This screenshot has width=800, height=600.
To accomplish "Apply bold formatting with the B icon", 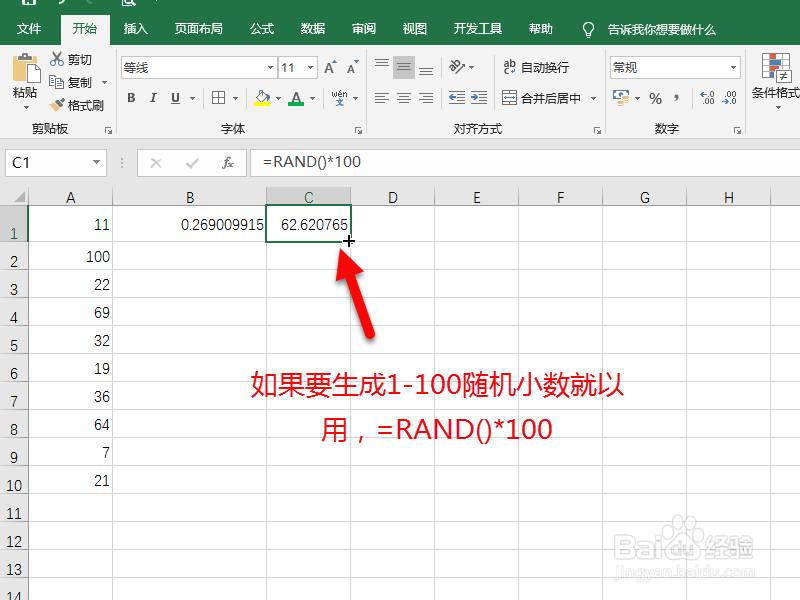I will (x=131, y=98).
